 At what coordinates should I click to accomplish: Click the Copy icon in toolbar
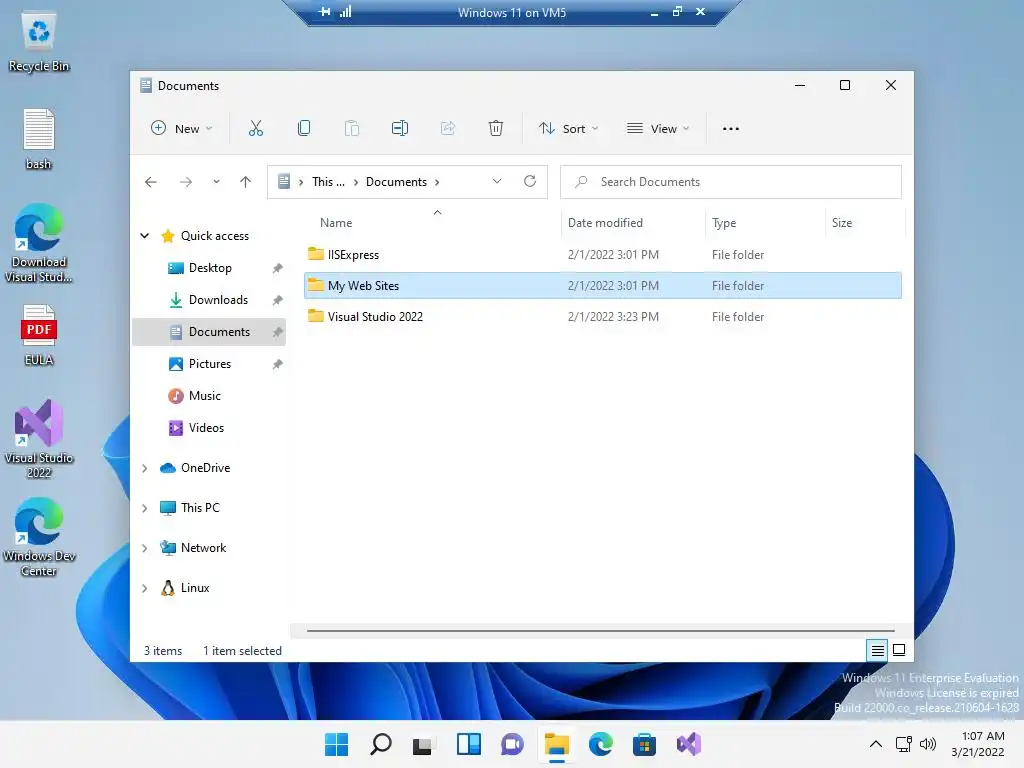[x=304, y=129]
